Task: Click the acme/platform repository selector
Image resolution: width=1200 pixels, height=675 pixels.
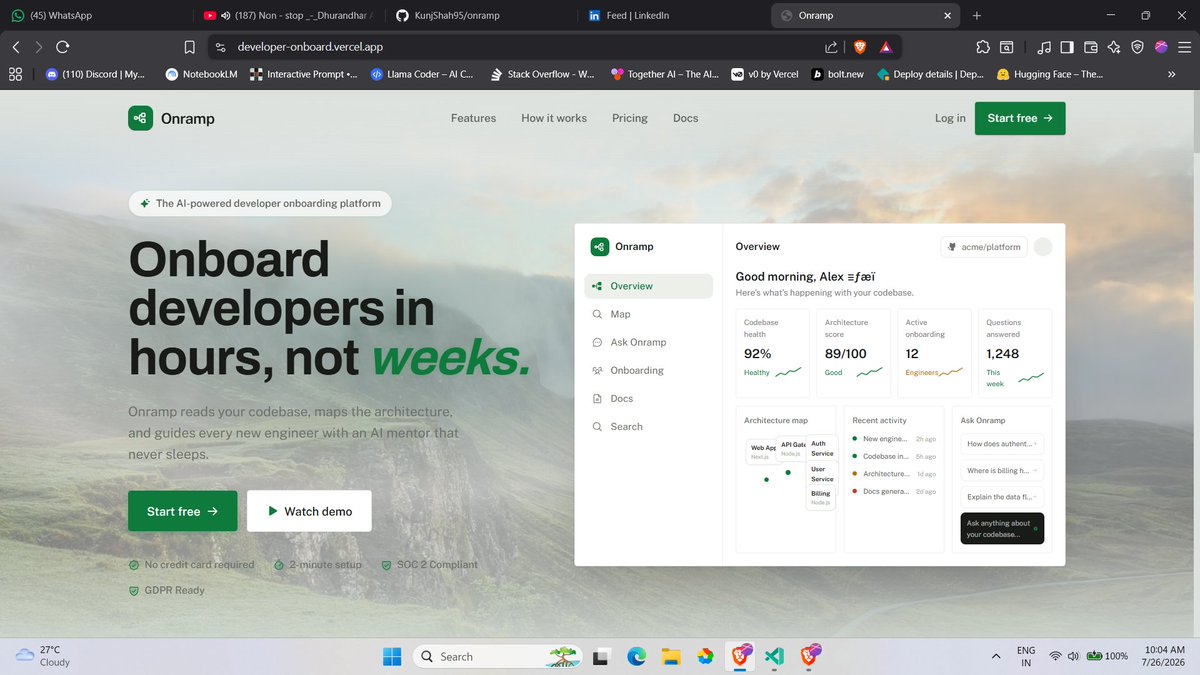Action: click(984, 247)
